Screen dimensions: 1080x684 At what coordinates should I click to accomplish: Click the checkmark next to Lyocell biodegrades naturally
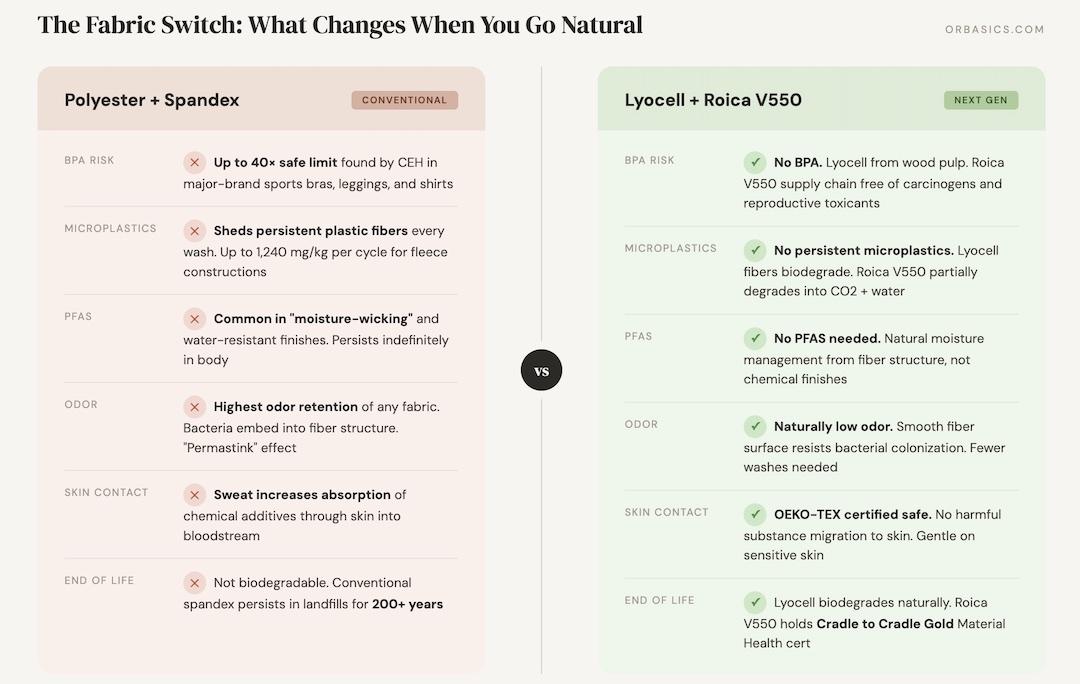pos(755,602)
